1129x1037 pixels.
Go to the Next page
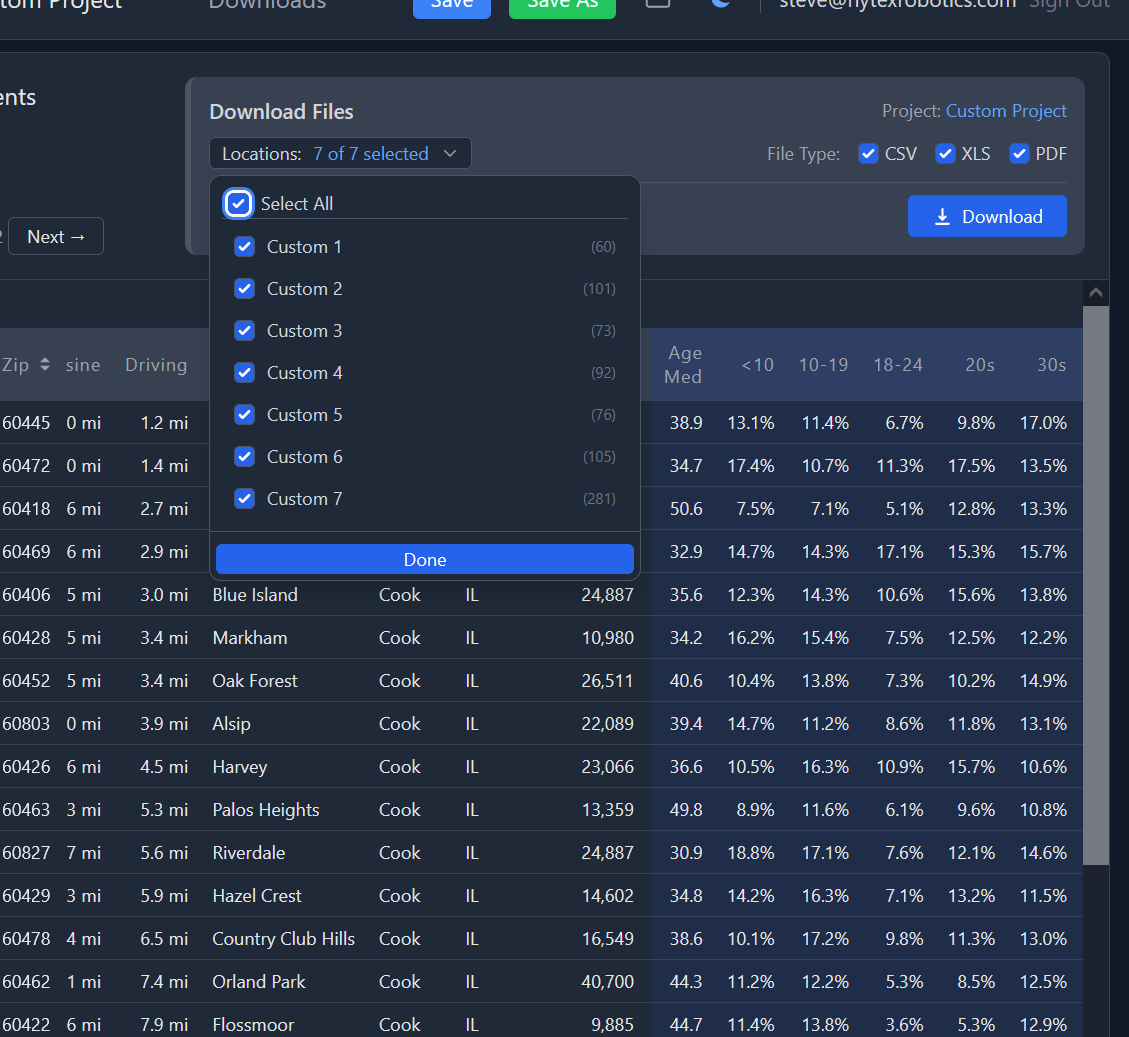[56, 237]
